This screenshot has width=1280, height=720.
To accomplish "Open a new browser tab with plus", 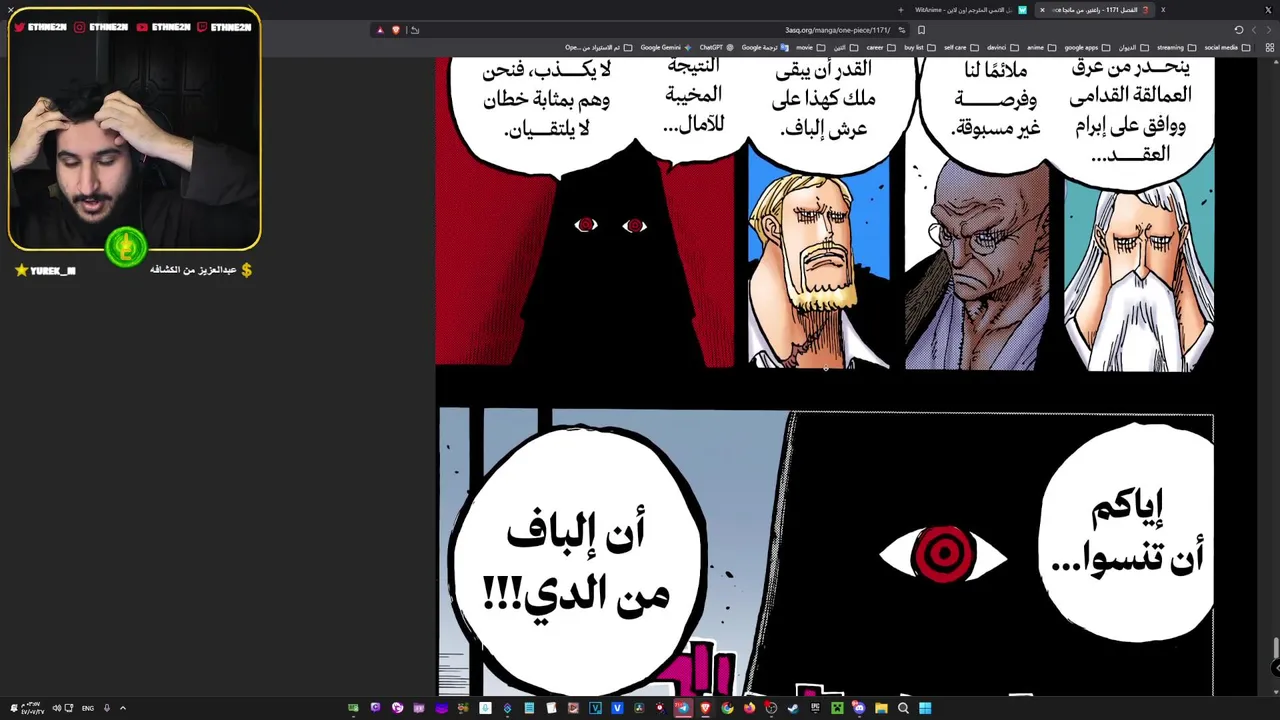I will 900,10.
